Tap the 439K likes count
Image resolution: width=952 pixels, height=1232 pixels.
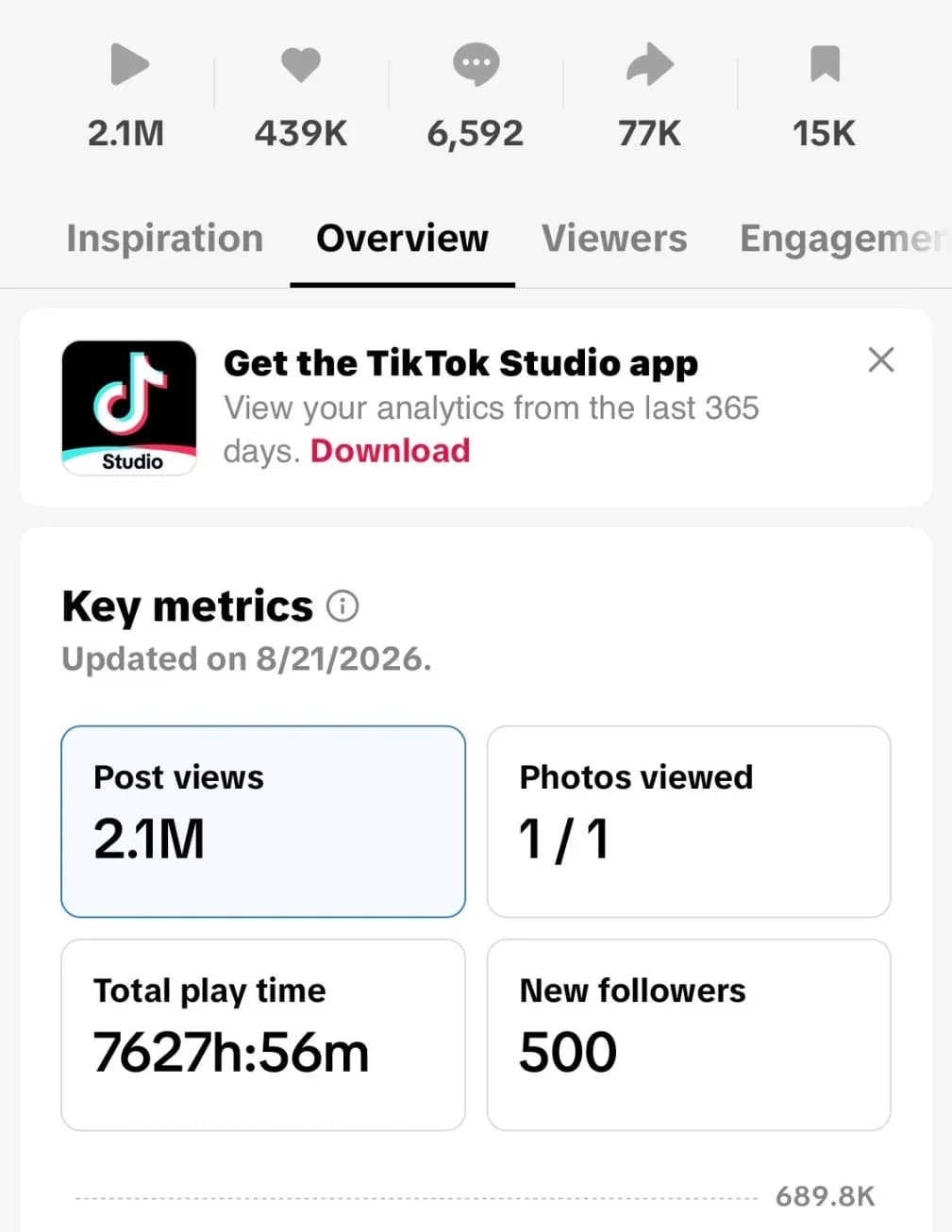pos(301,133)
